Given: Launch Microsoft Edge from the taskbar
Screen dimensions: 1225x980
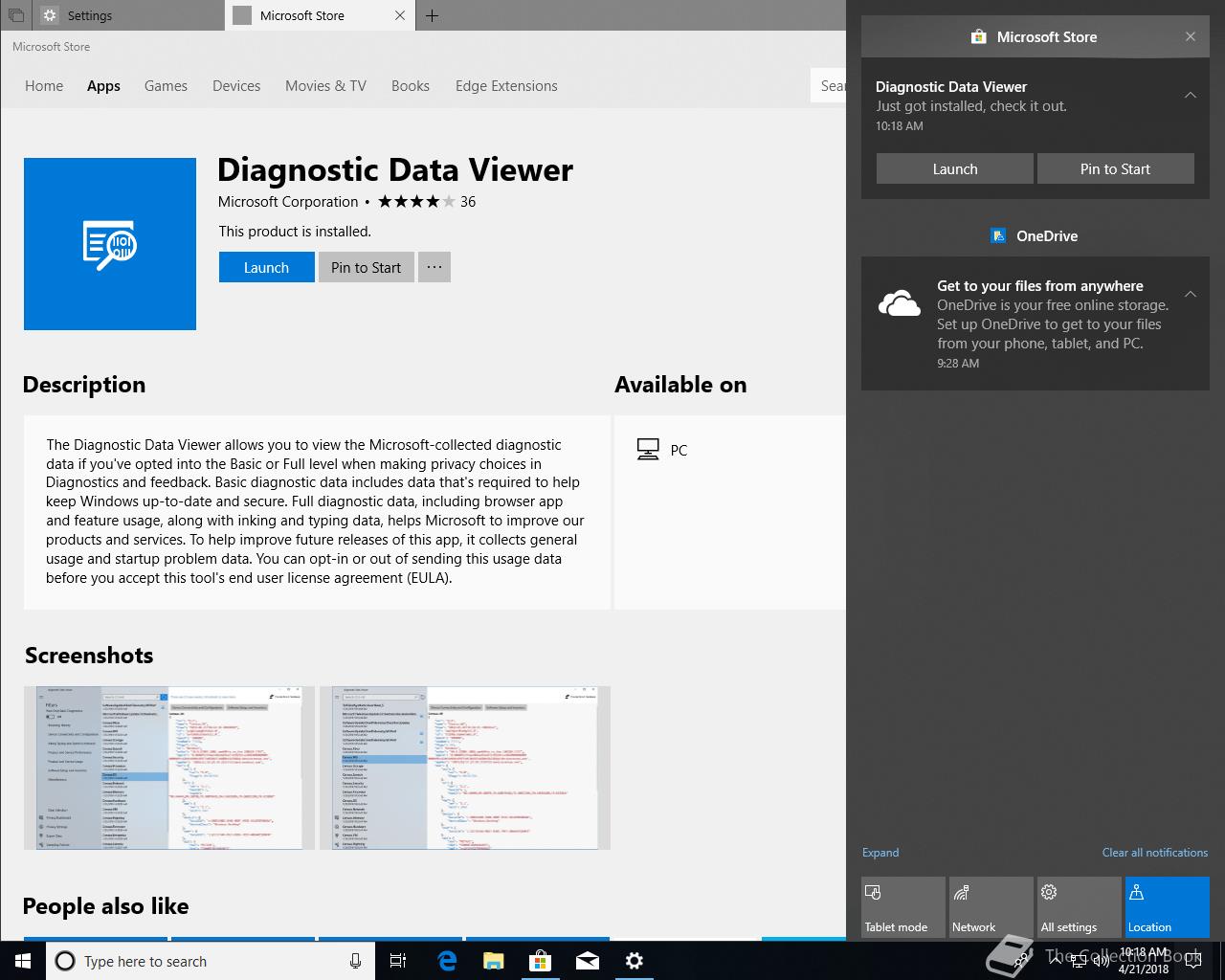Looking at the screenshot, I should 447,961.
